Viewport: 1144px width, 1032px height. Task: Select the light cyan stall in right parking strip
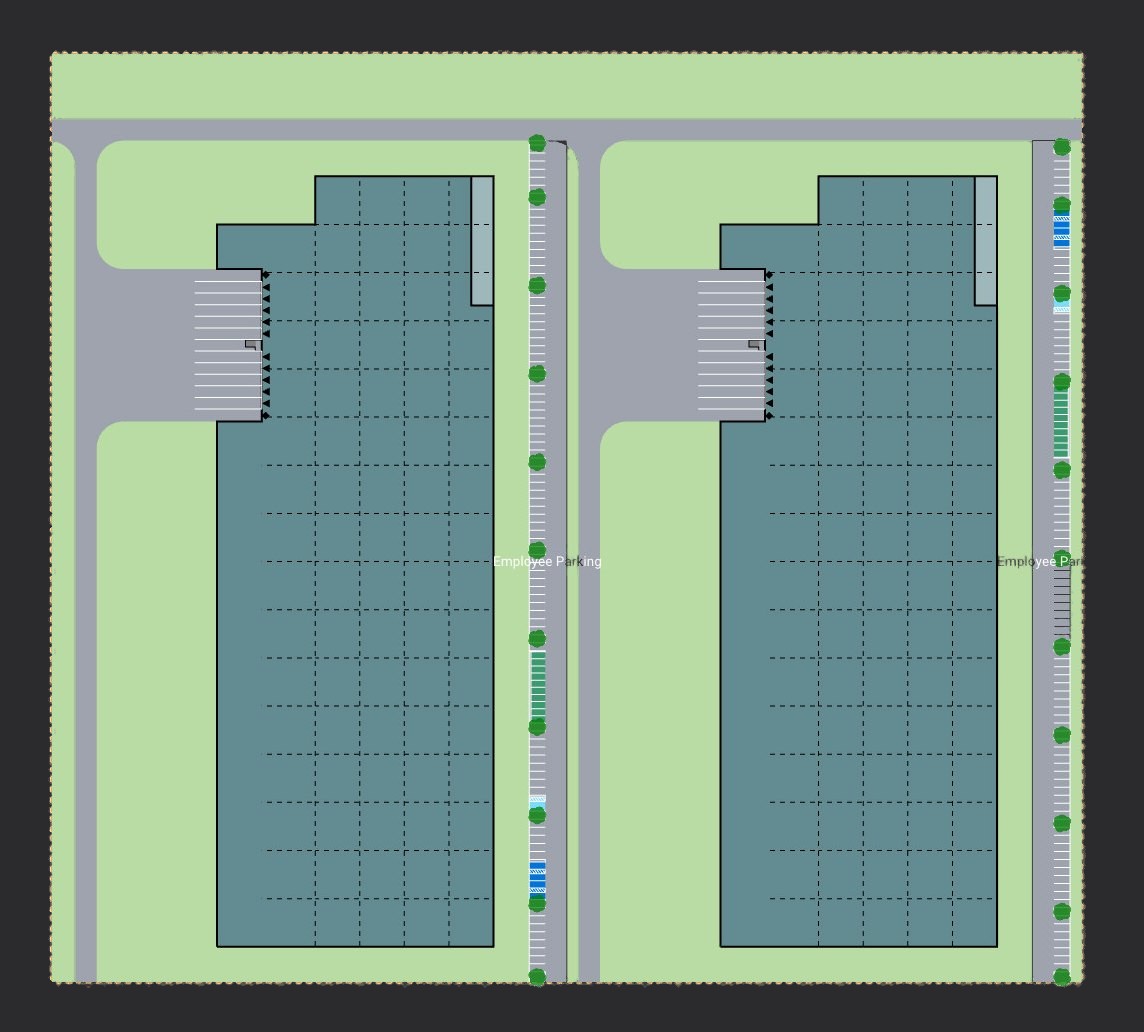tap(1062, 307)
